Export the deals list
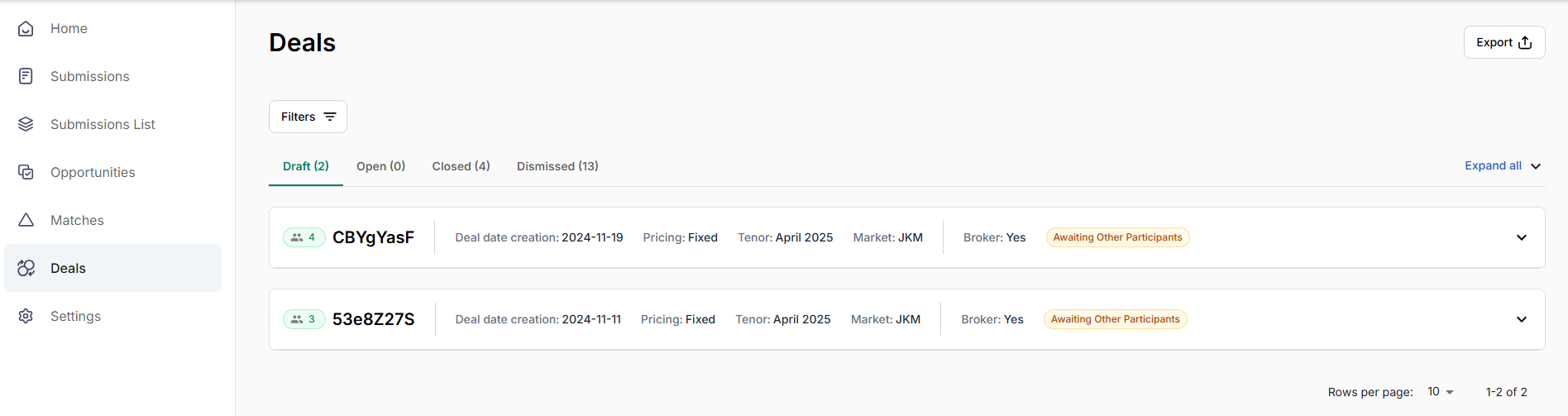Image resolution: width=1568 pixels, height=416 pixels. pyautogui.click(x=1504, y=42)
